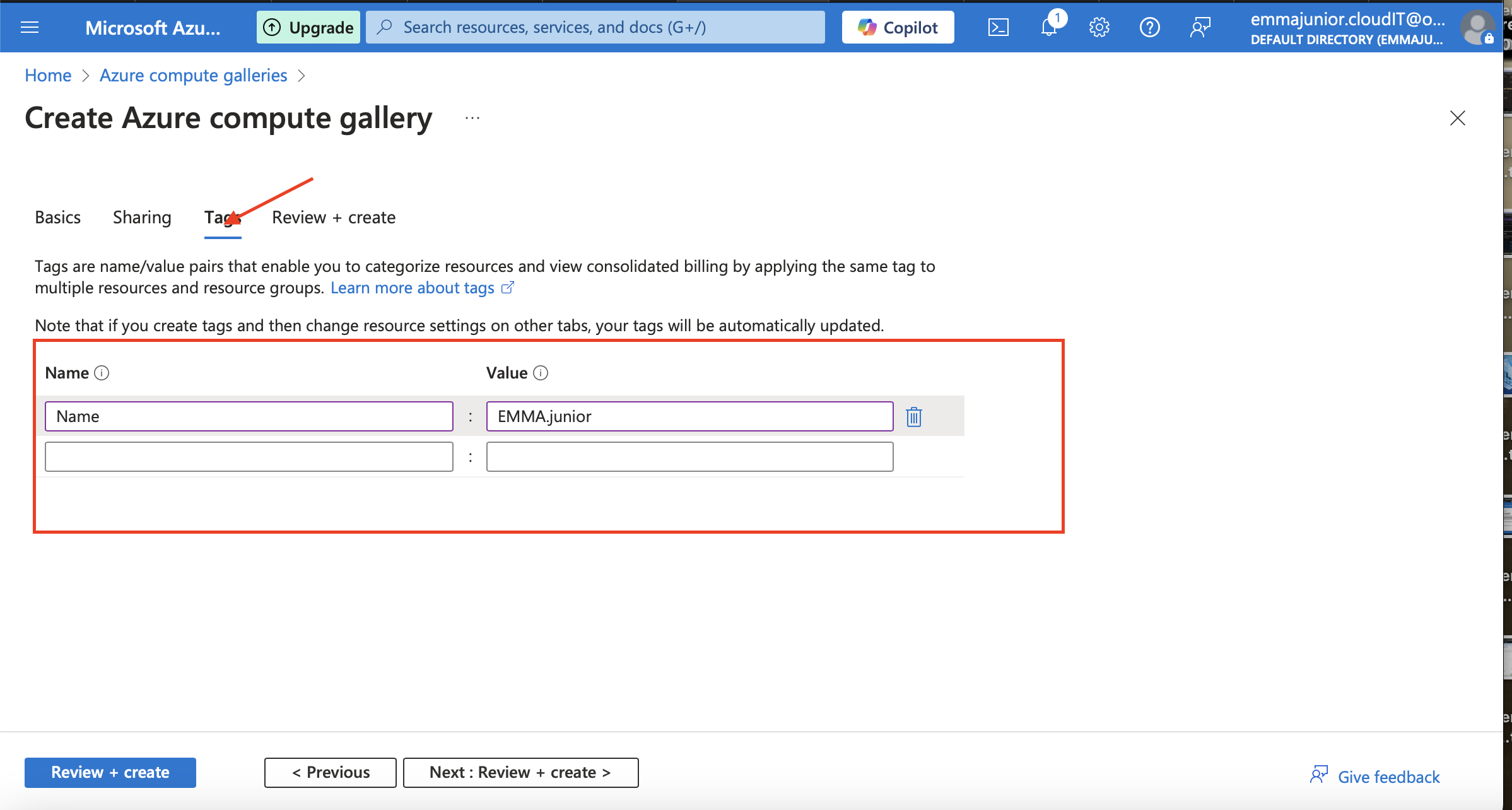
Task: Click the empty second tag value field
Action: click(x=689, y=457)
